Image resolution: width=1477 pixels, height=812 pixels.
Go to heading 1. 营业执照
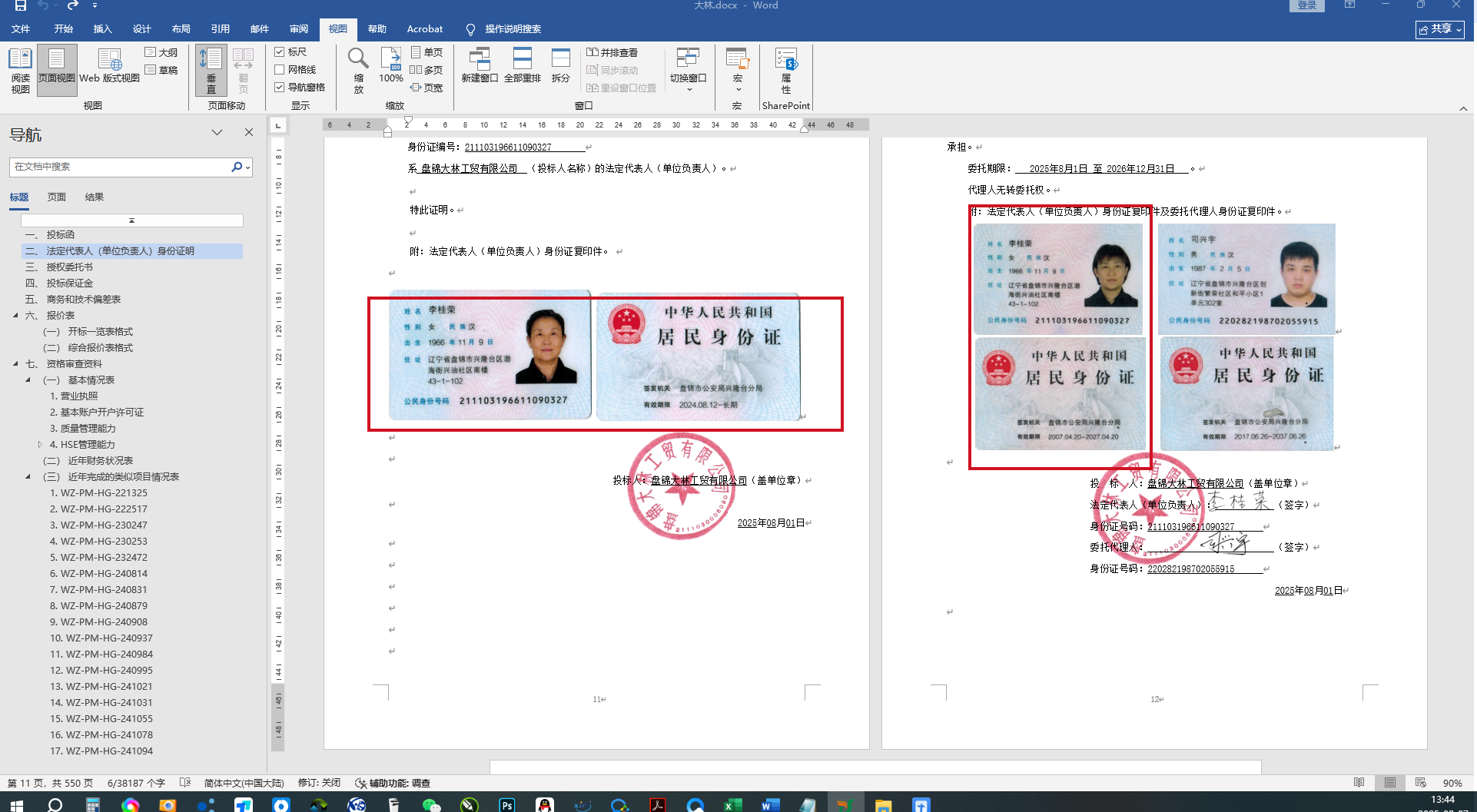74,396
